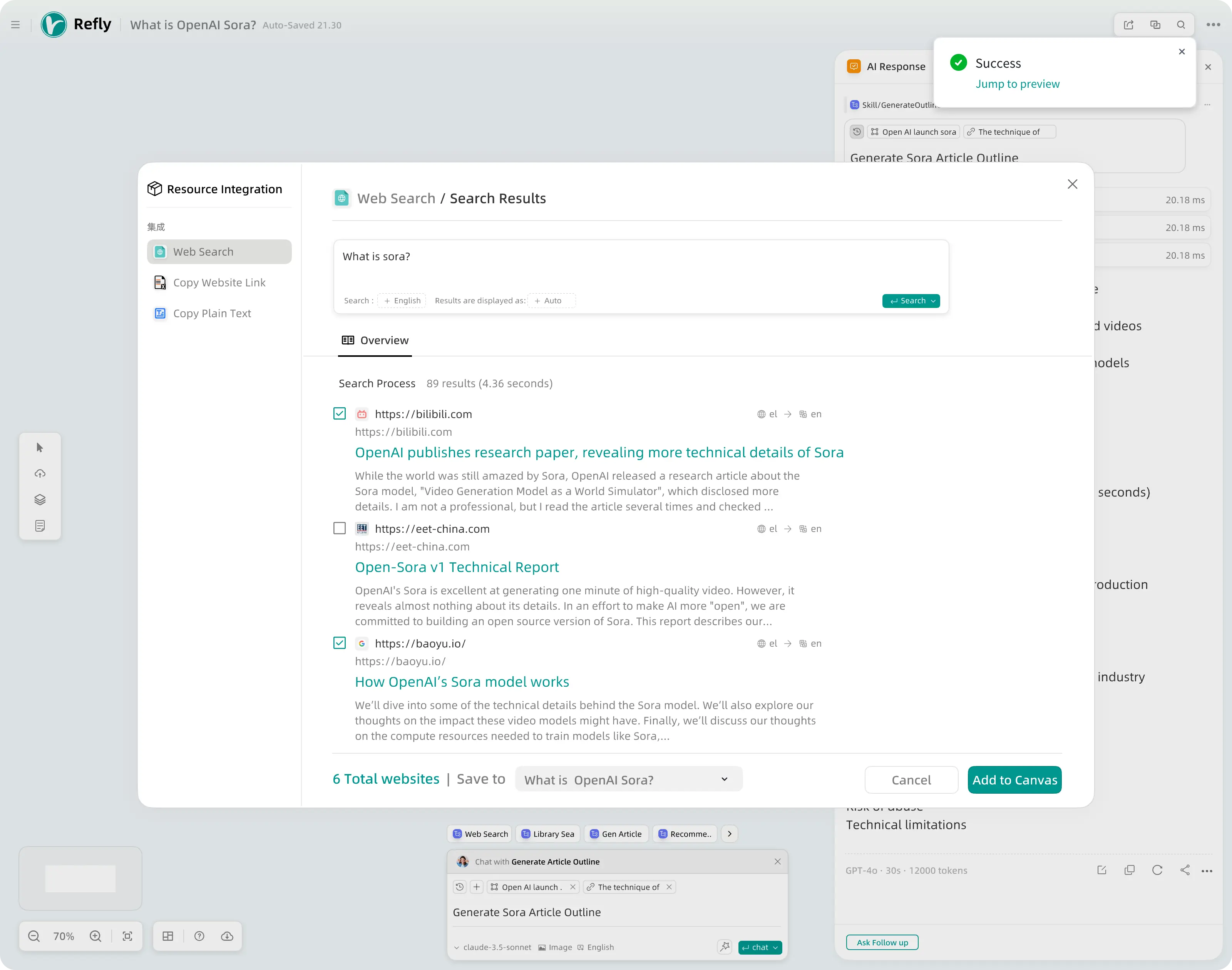Open the document icon in the left toolbar

pos(40,525)
